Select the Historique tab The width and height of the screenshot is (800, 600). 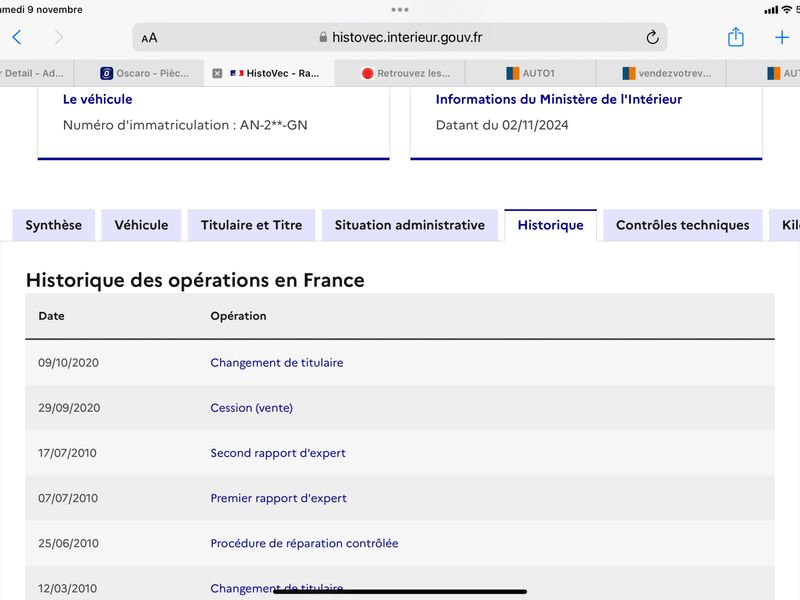click(551, 225)
